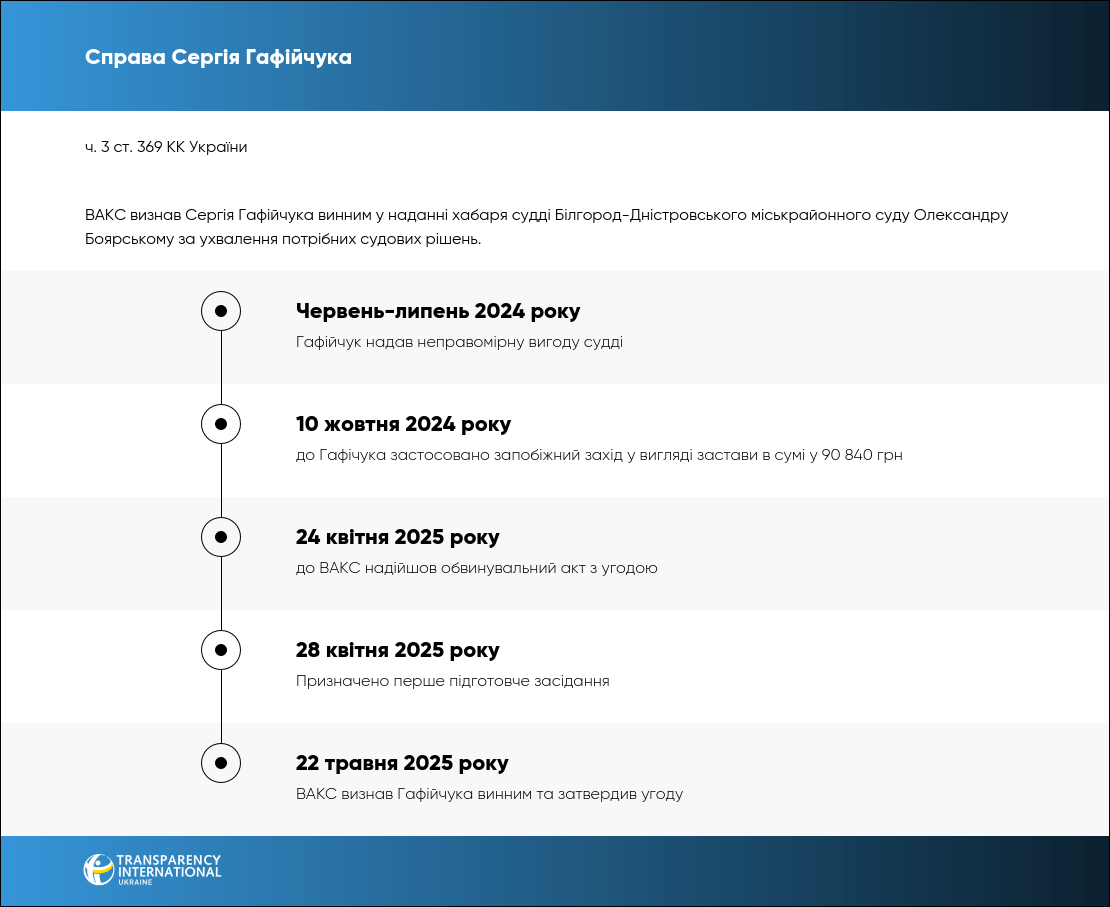1110x907 pixels.
Task: Click the summary paragraph starting with "ВАКС визнав"
Action: 547,227
